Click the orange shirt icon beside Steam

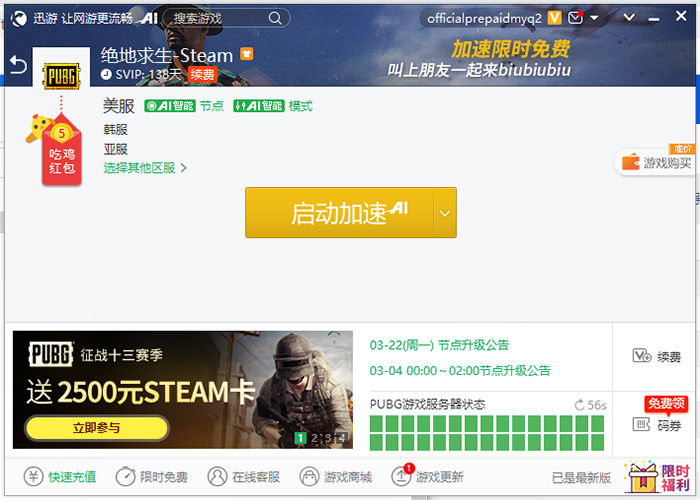point(246,54)
